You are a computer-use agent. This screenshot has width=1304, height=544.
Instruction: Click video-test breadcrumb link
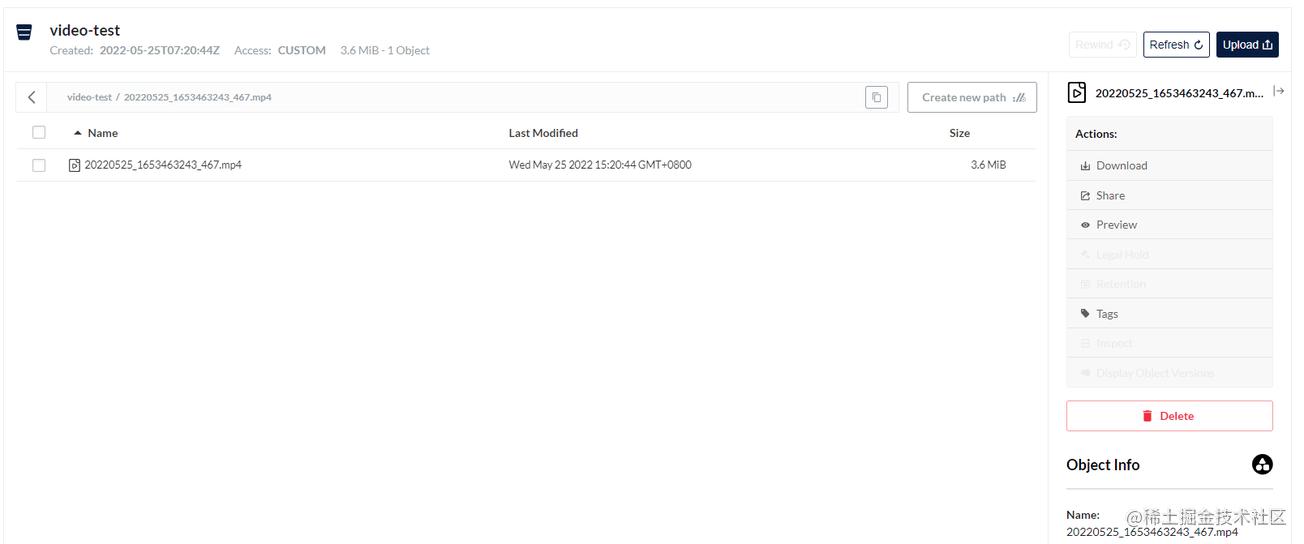tap(89, 97)
